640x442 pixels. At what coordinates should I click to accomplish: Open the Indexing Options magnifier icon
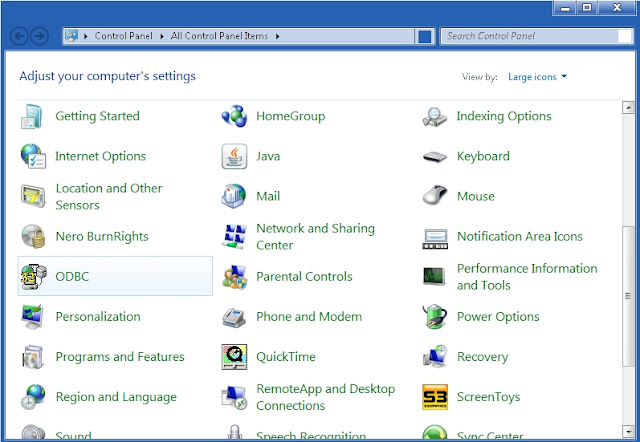click(x=435, y=117)
